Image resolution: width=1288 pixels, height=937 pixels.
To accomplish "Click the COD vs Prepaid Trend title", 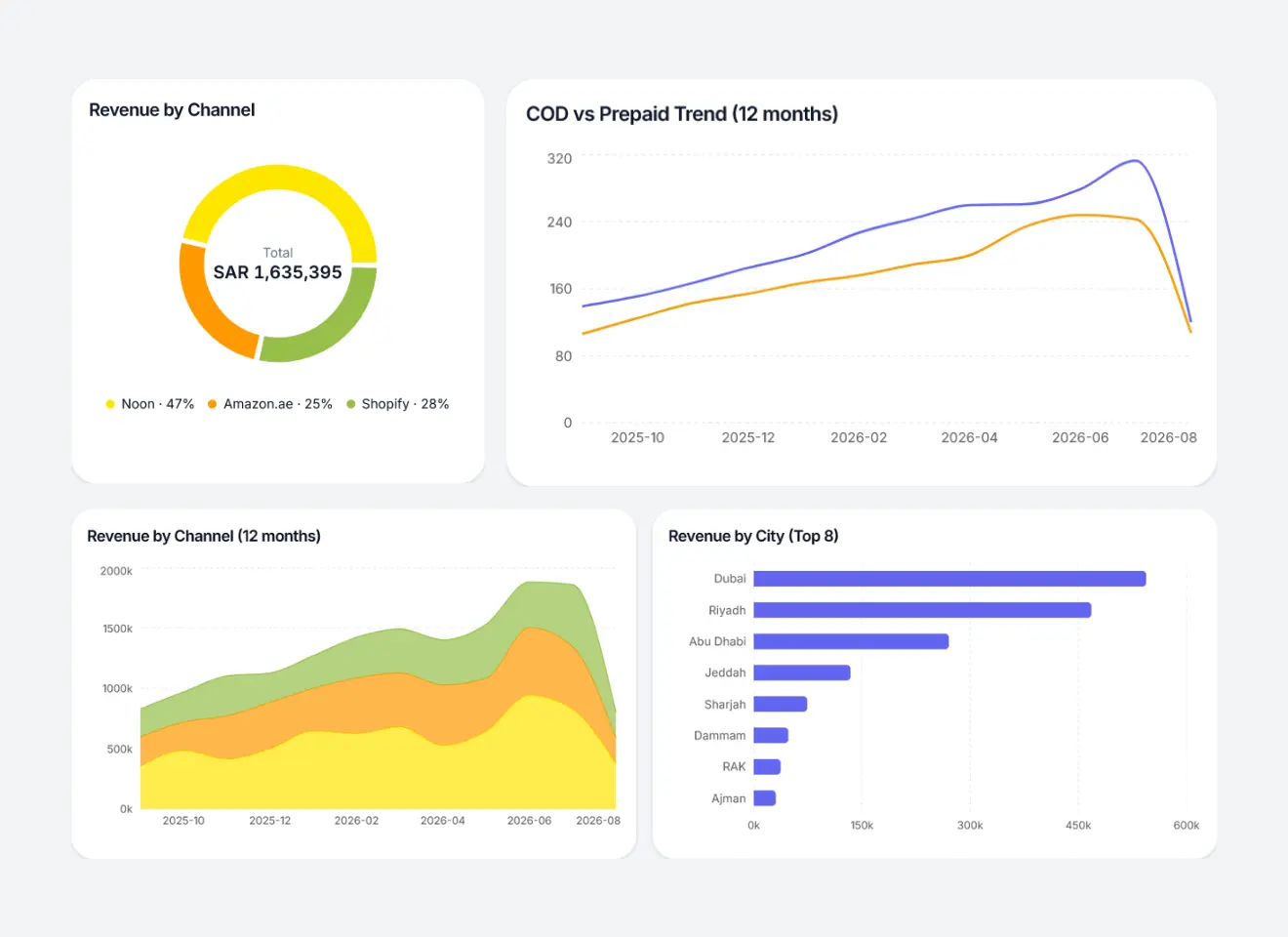I will [x=682, y=114].
